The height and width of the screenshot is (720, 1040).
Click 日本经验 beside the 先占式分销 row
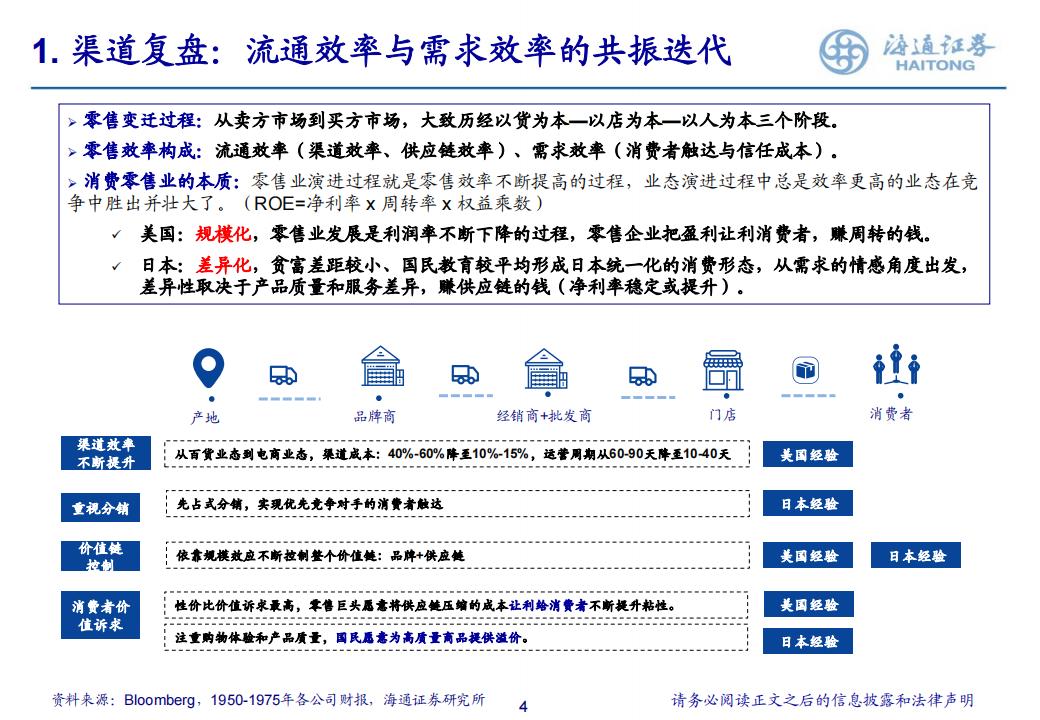[808, 504]
